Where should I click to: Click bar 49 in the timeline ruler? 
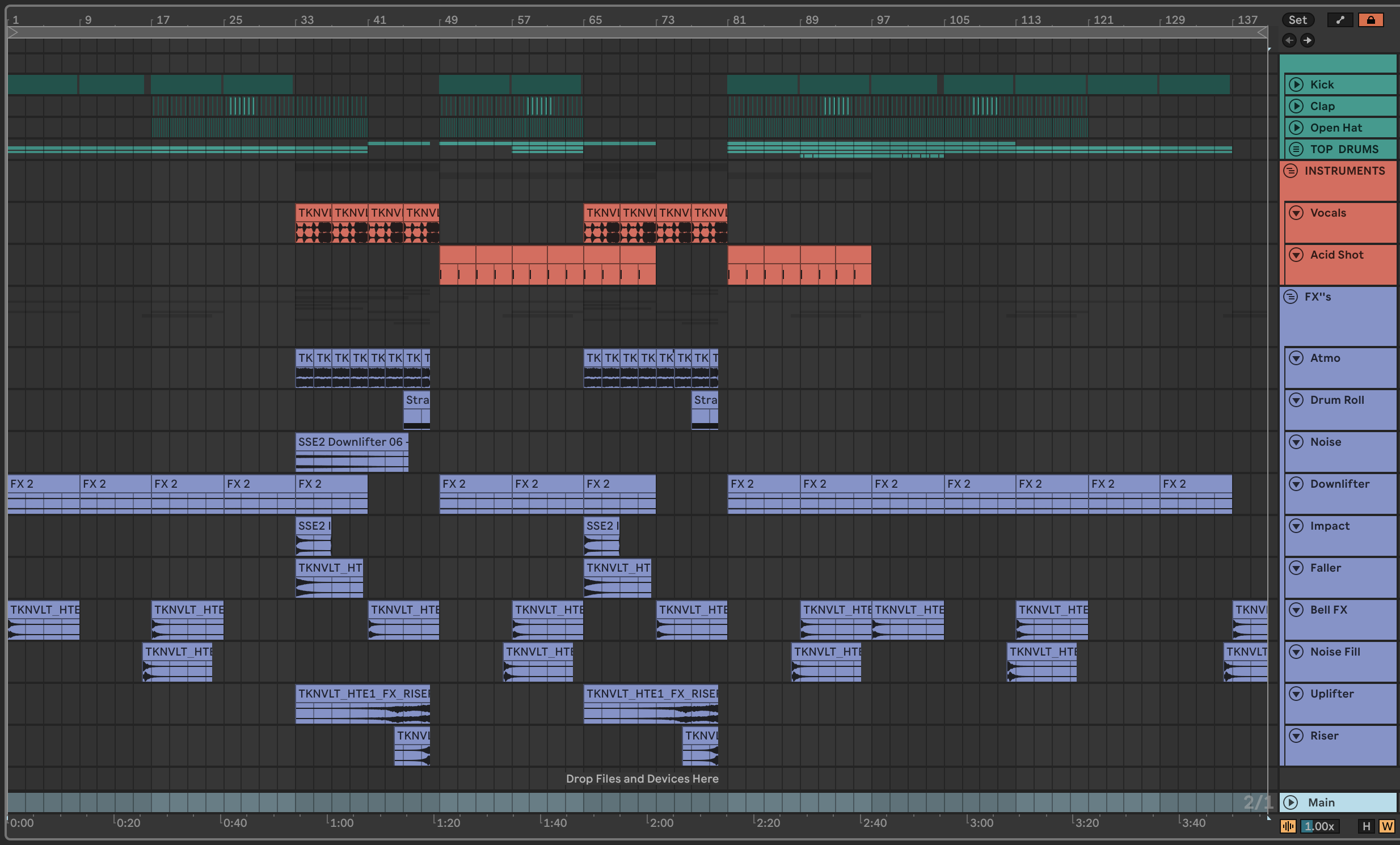pyautogui.click(x=450, y=20)
